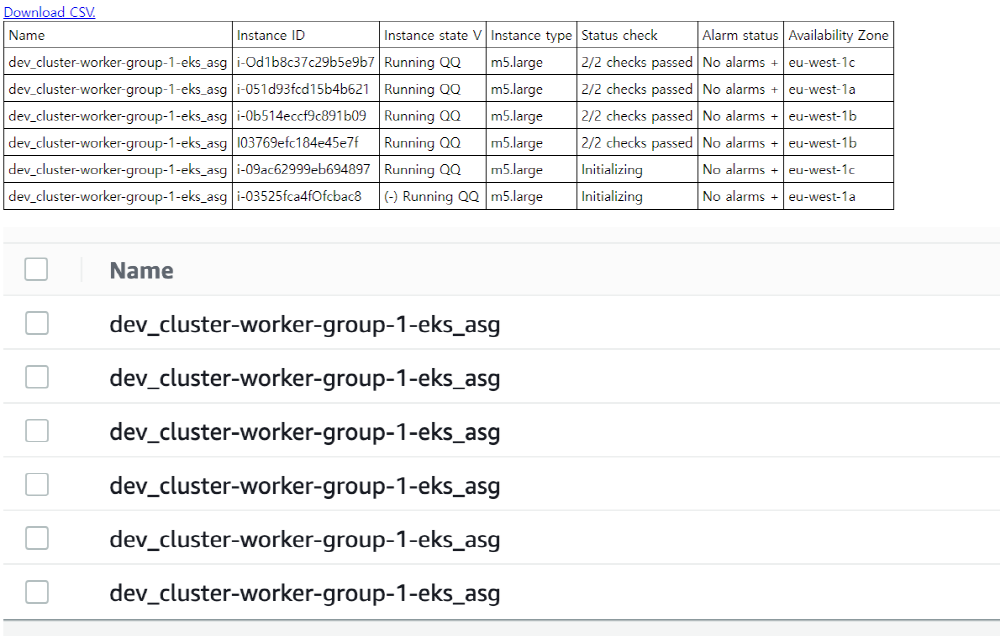
Task: Open instance ID i-09ac62999eb694897
Action: click(x=303, y=170)
